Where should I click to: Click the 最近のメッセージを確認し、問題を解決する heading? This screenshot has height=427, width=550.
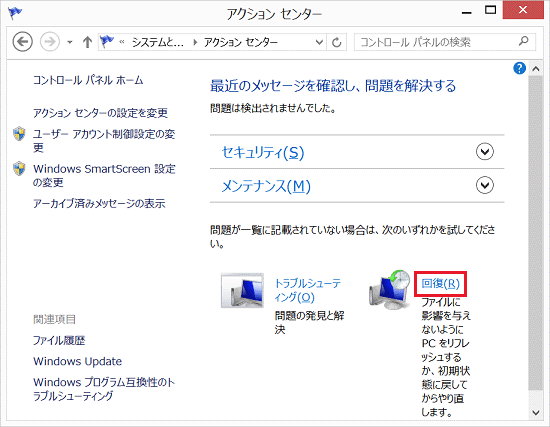coord(333,86)
